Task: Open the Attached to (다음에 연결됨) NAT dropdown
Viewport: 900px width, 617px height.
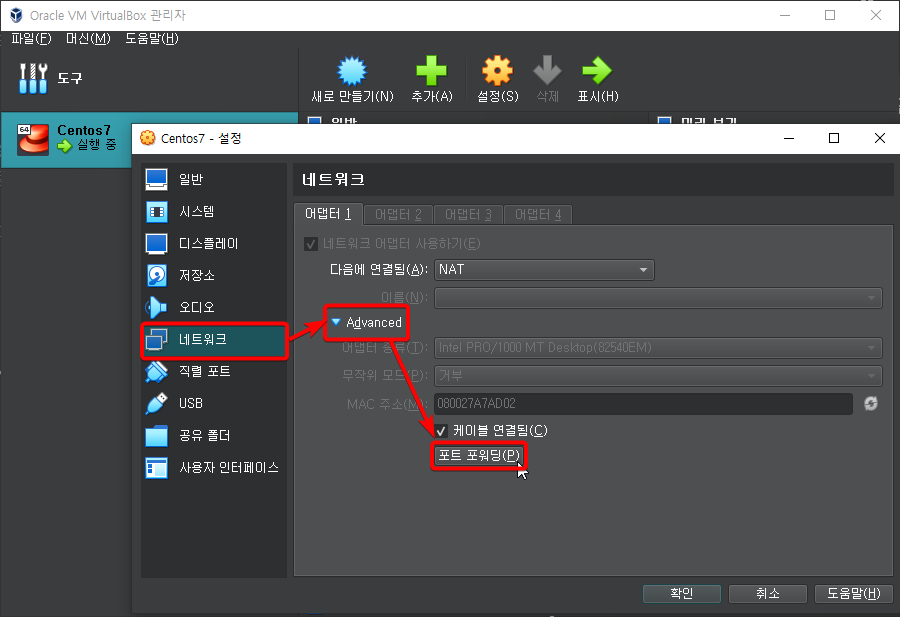Action: 544,270
